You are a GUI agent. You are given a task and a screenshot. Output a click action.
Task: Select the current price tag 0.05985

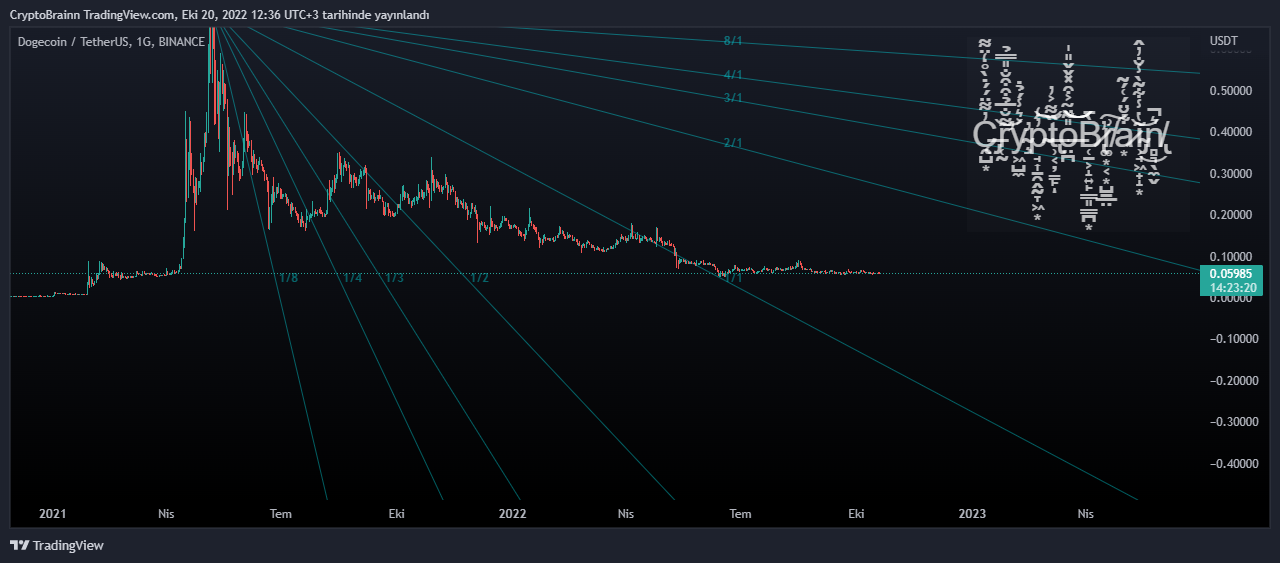pos(1230,273)
